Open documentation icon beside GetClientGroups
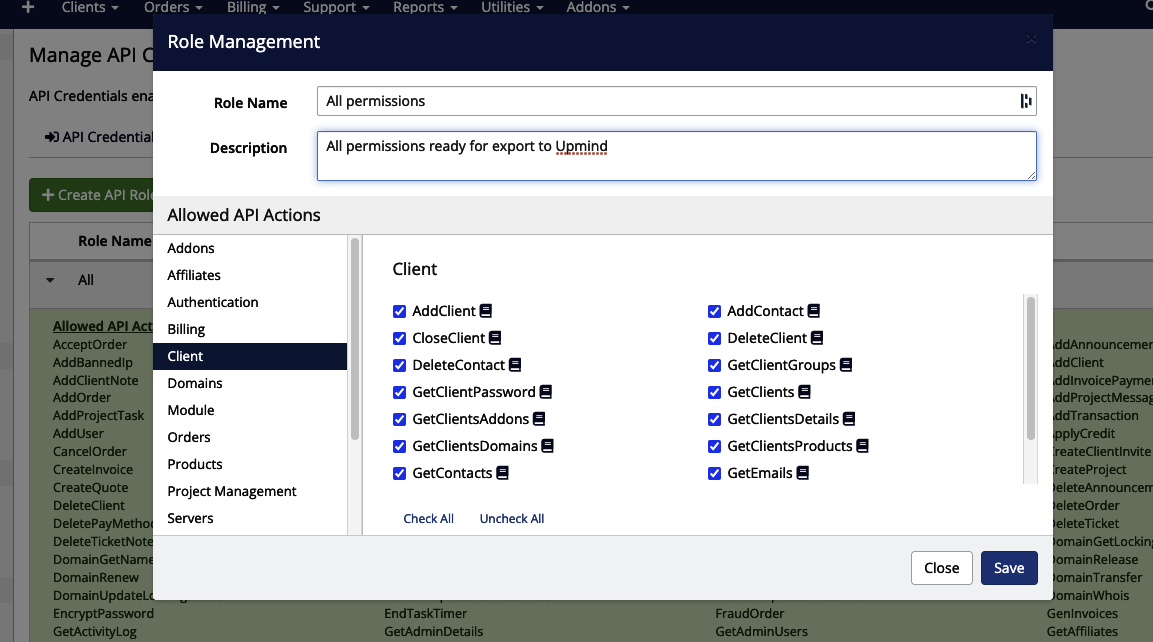 [846, 365]
